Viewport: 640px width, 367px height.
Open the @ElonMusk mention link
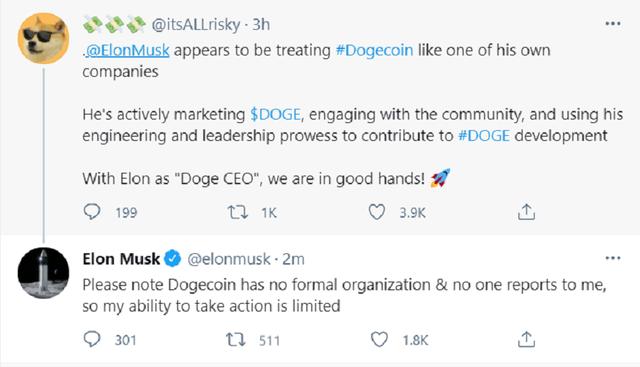(127, 50)
